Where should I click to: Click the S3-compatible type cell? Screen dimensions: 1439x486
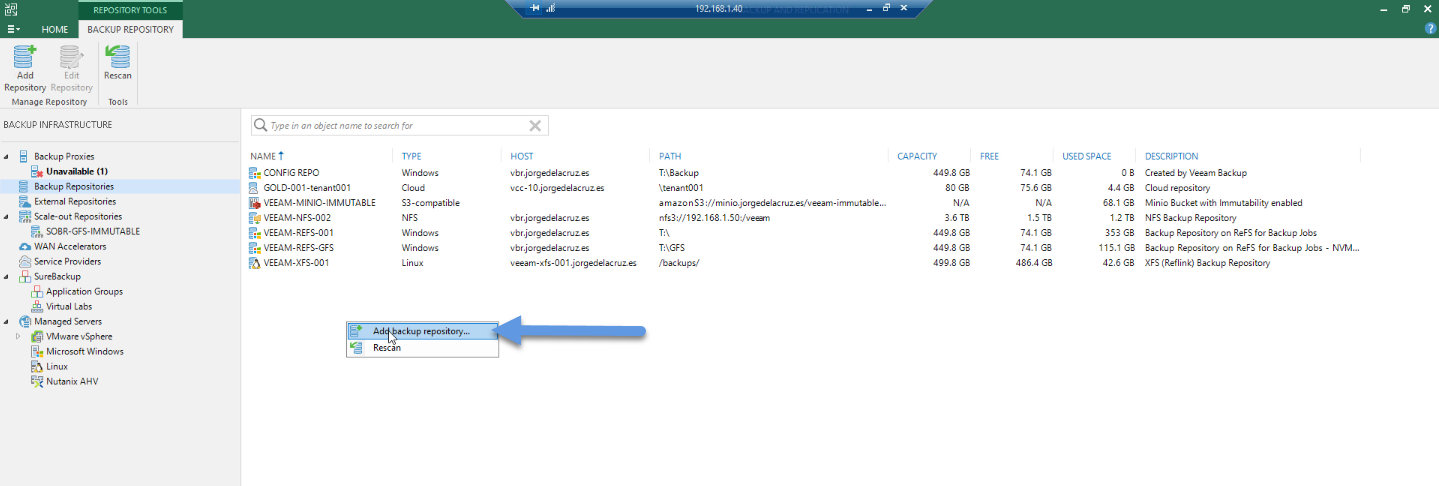[430, 203]
